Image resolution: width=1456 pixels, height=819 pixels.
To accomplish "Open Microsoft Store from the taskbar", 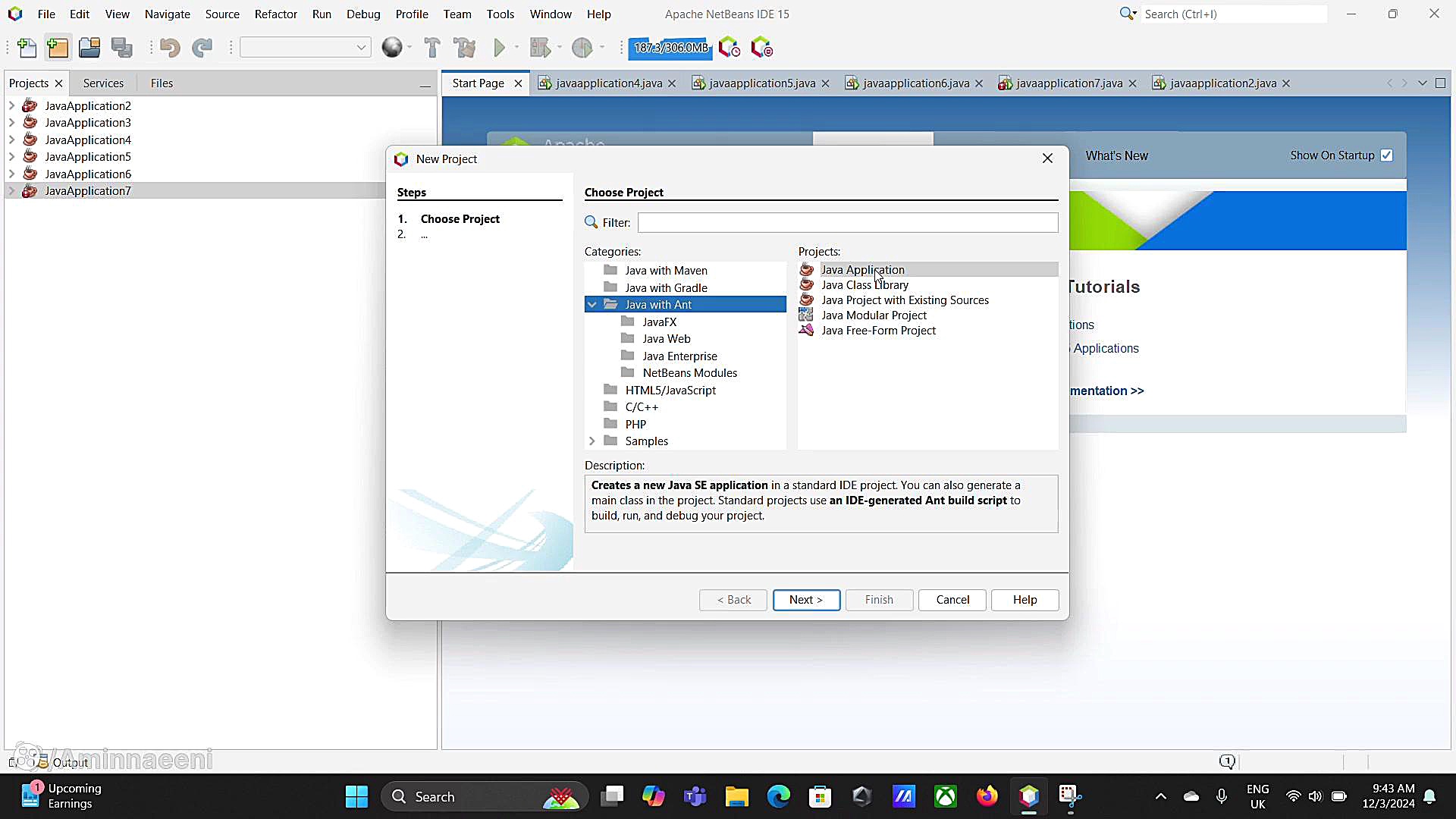I will click(x=821, y=796).
